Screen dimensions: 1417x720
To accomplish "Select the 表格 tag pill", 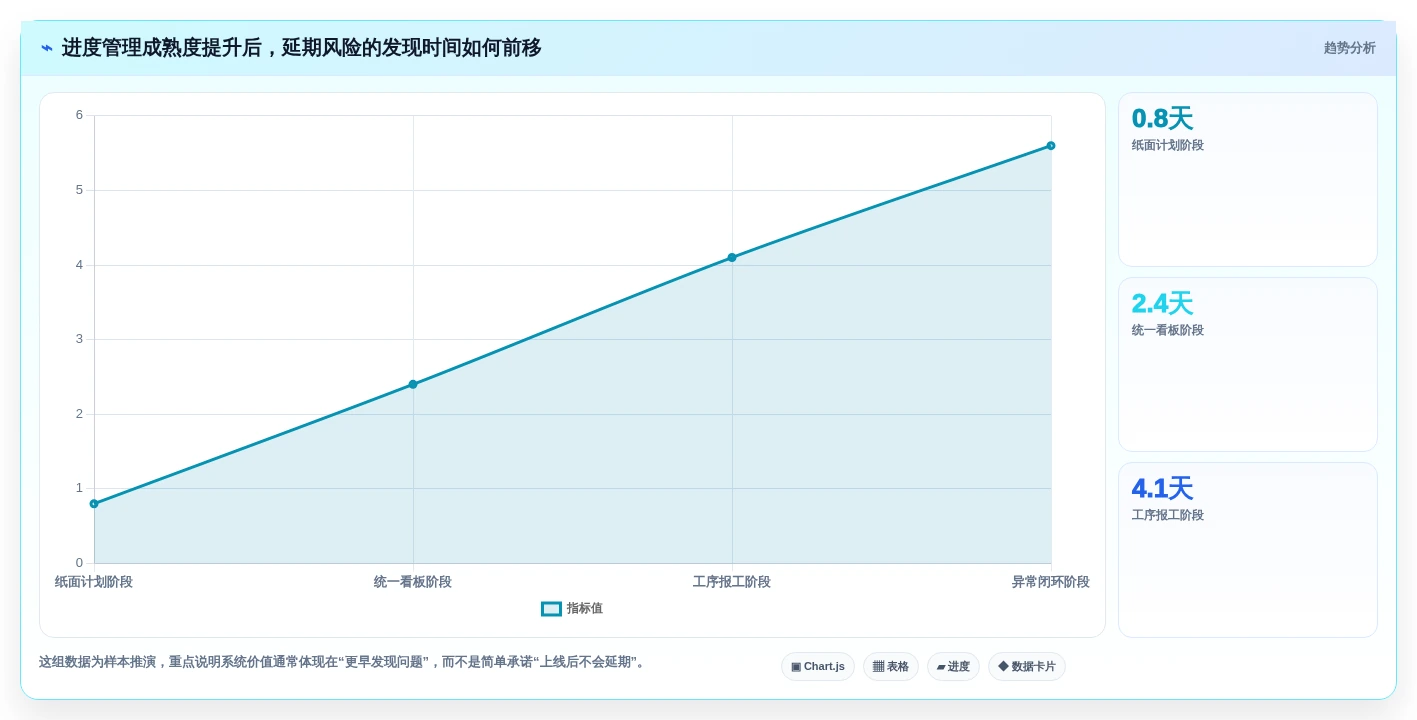I will 891,667.
